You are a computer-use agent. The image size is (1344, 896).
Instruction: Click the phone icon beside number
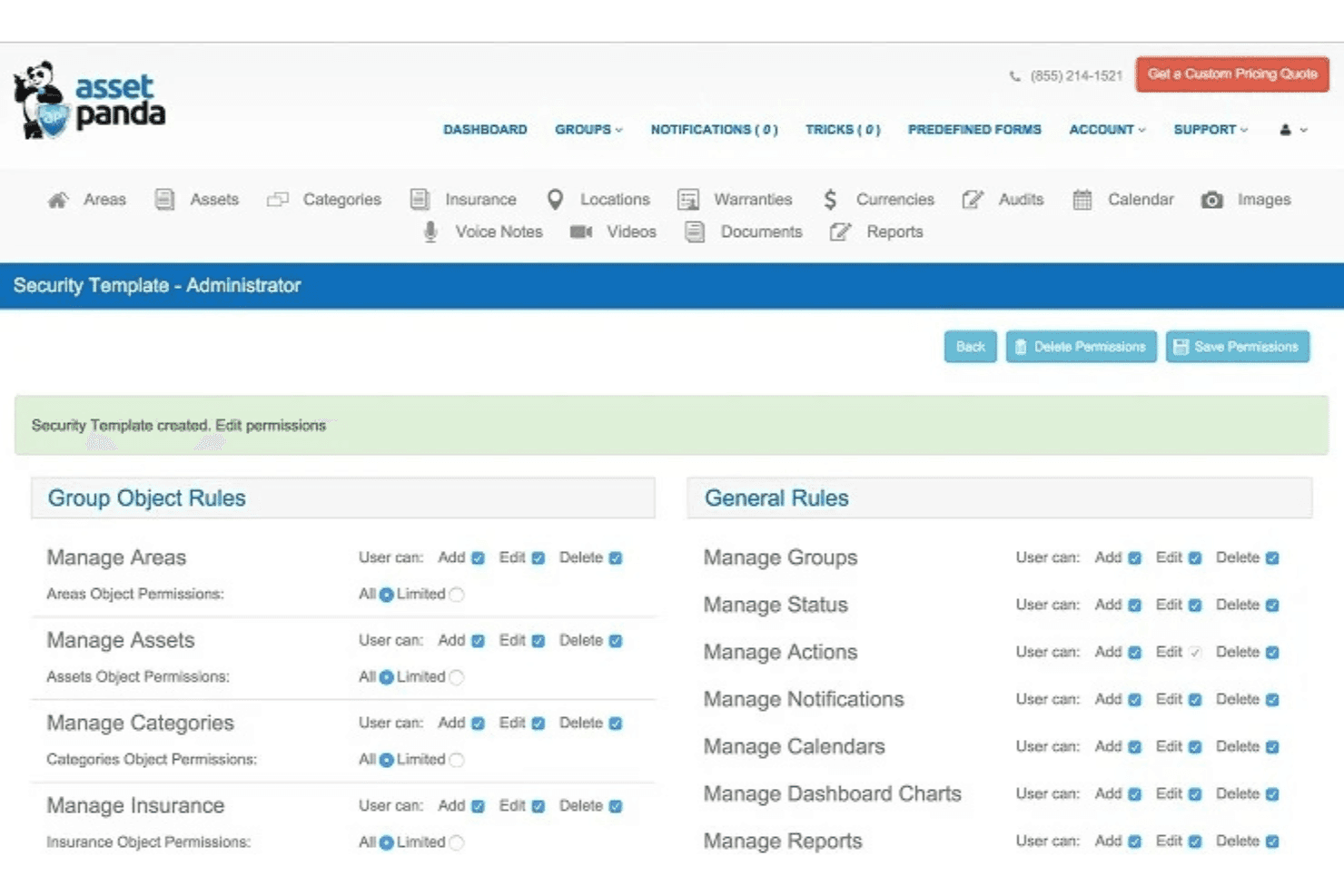(1015, 76)
